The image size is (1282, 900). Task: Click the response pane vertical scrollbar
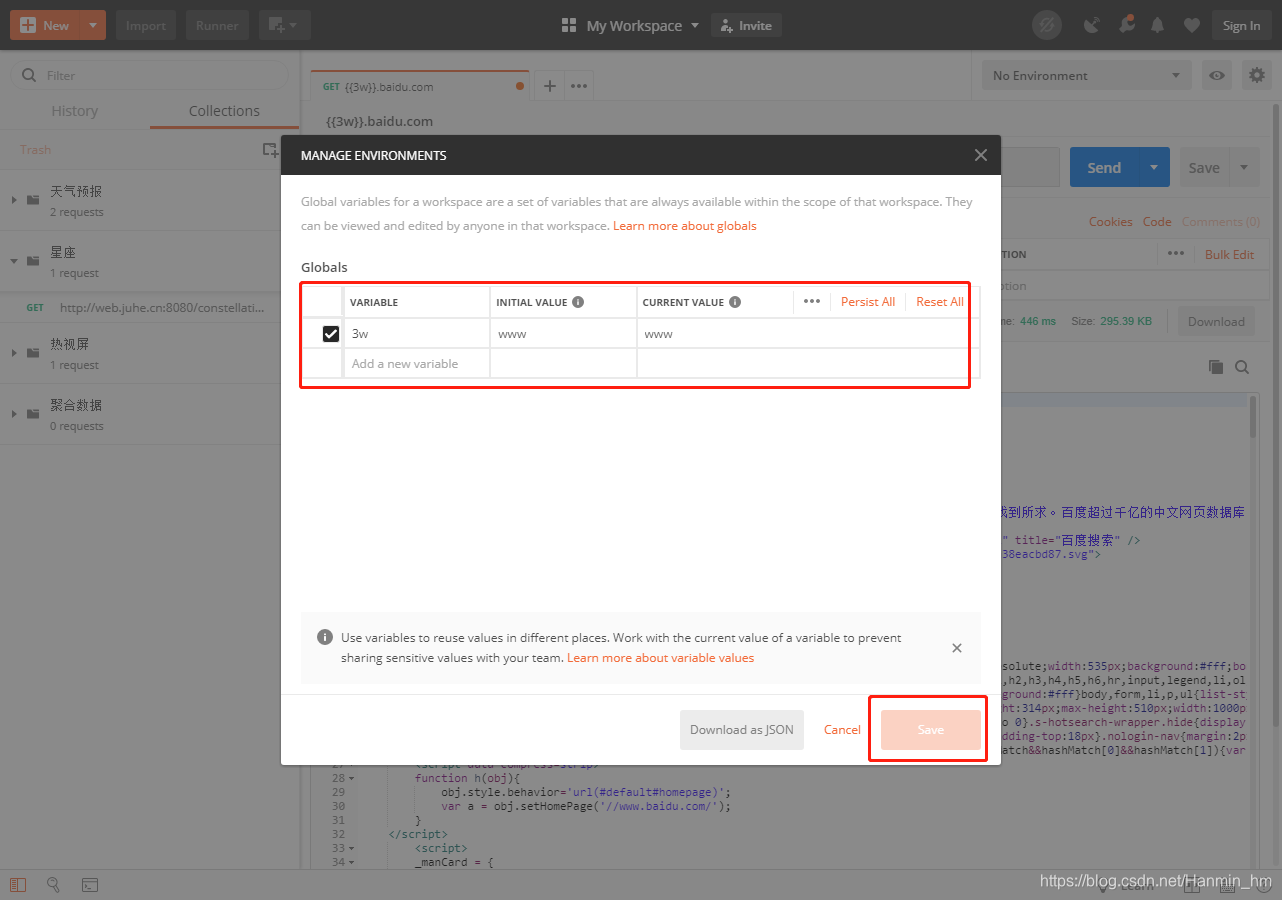tap(1253, 415)
